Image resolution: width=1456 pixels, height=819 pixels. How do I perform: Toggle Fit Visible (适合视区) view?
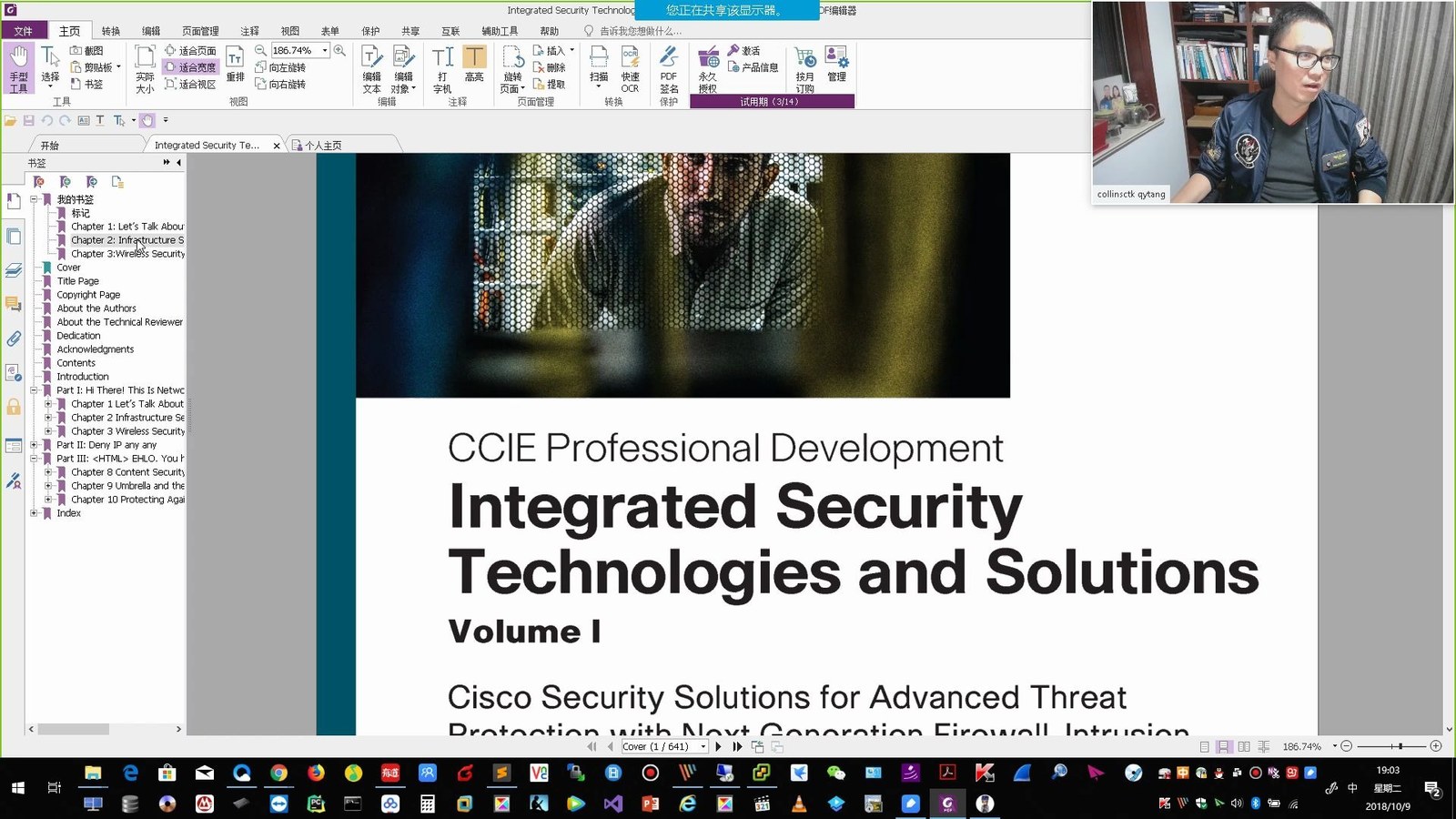click(190, 84)
